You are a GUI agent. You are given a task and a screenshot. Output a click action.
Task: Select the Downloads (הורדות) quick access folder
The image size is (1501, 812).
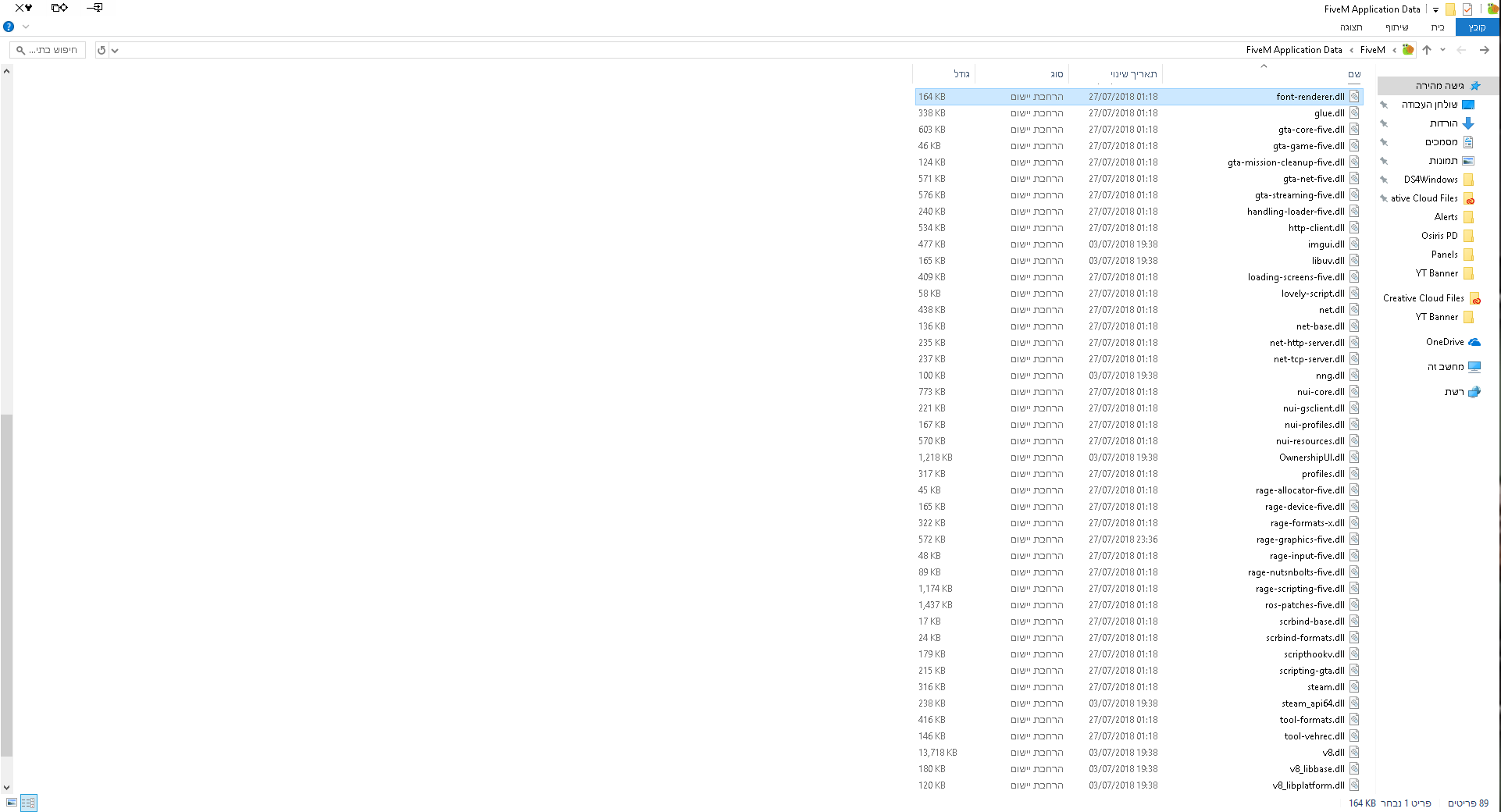point(1443,123)
